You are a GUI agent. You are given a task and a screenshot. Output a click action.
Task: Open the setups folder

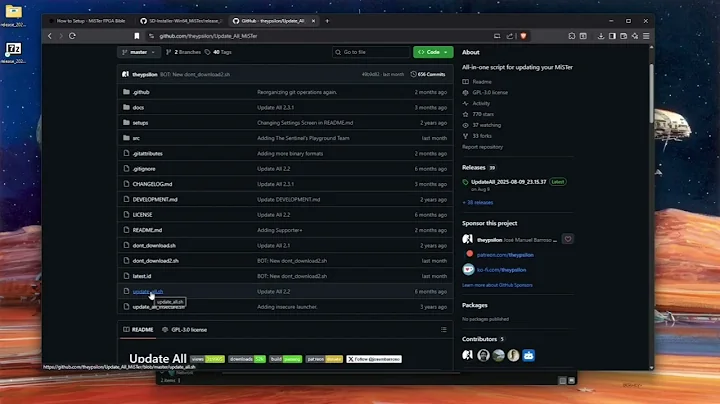(x=140, y=123)
